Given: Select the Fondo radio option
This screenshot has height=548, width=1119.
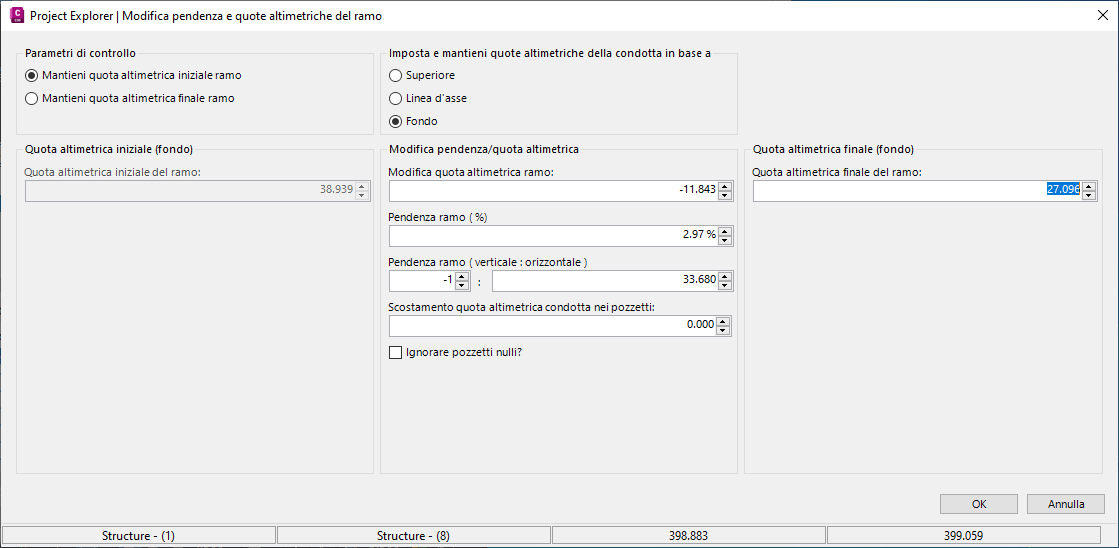Looking at the screenshot, I should (x=396, y=121).
